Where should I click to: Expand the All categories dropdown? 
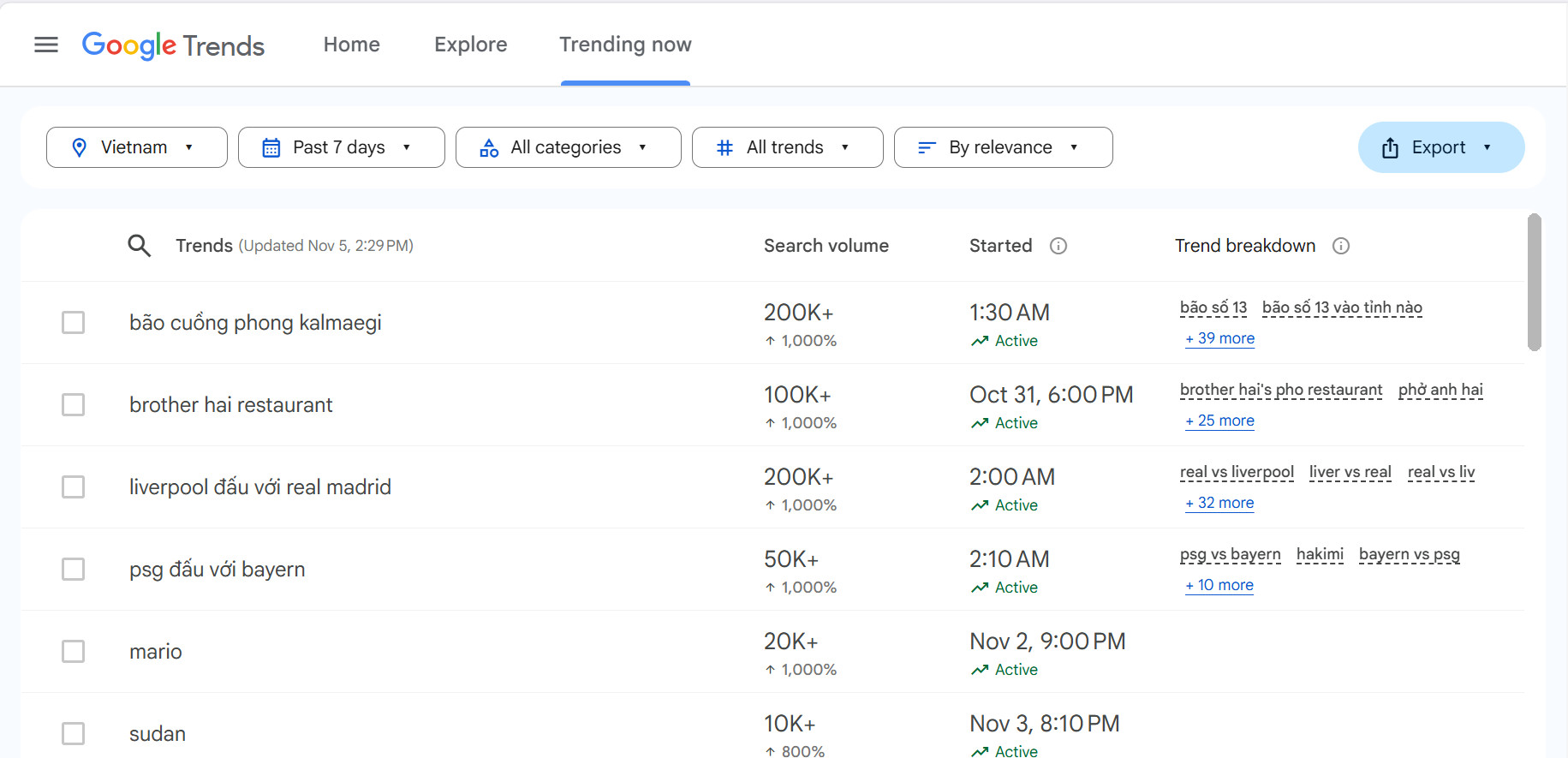tap(568, 147)
